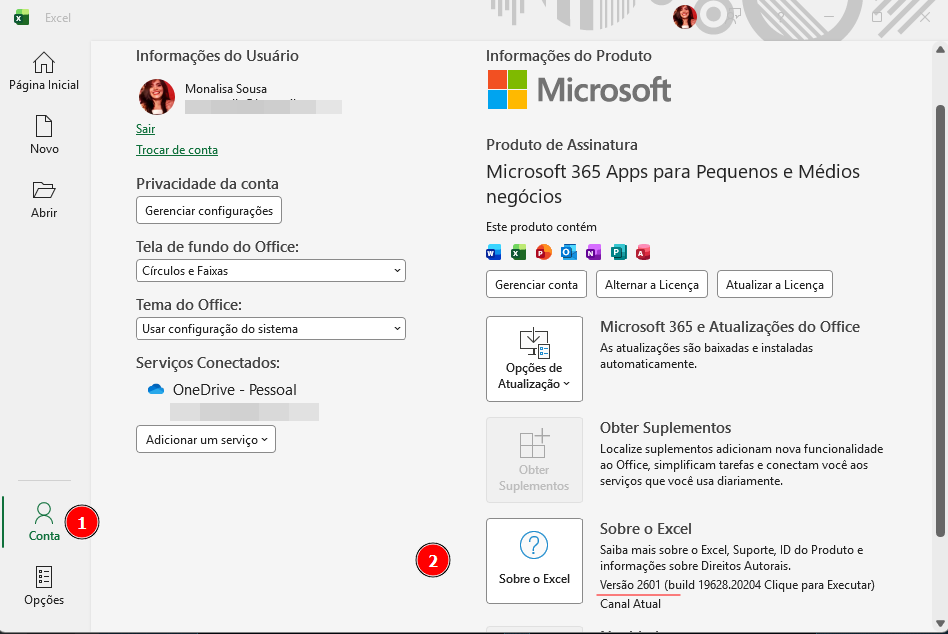Click the Obter Suplementos section heading
The image size is (948, 634).
(x=666, y=428)
